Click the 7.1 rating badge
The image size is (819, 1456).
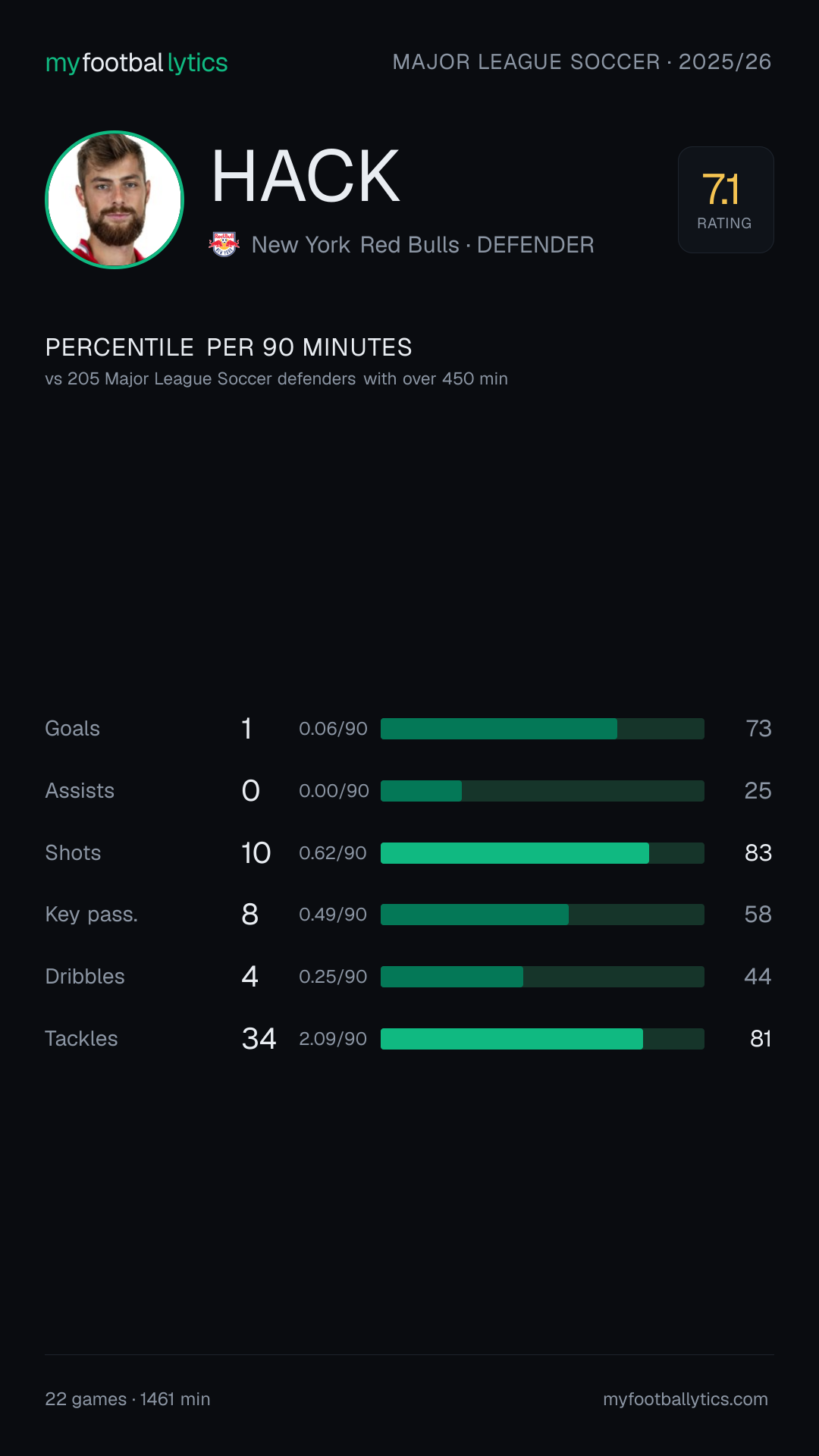(726, 199)
